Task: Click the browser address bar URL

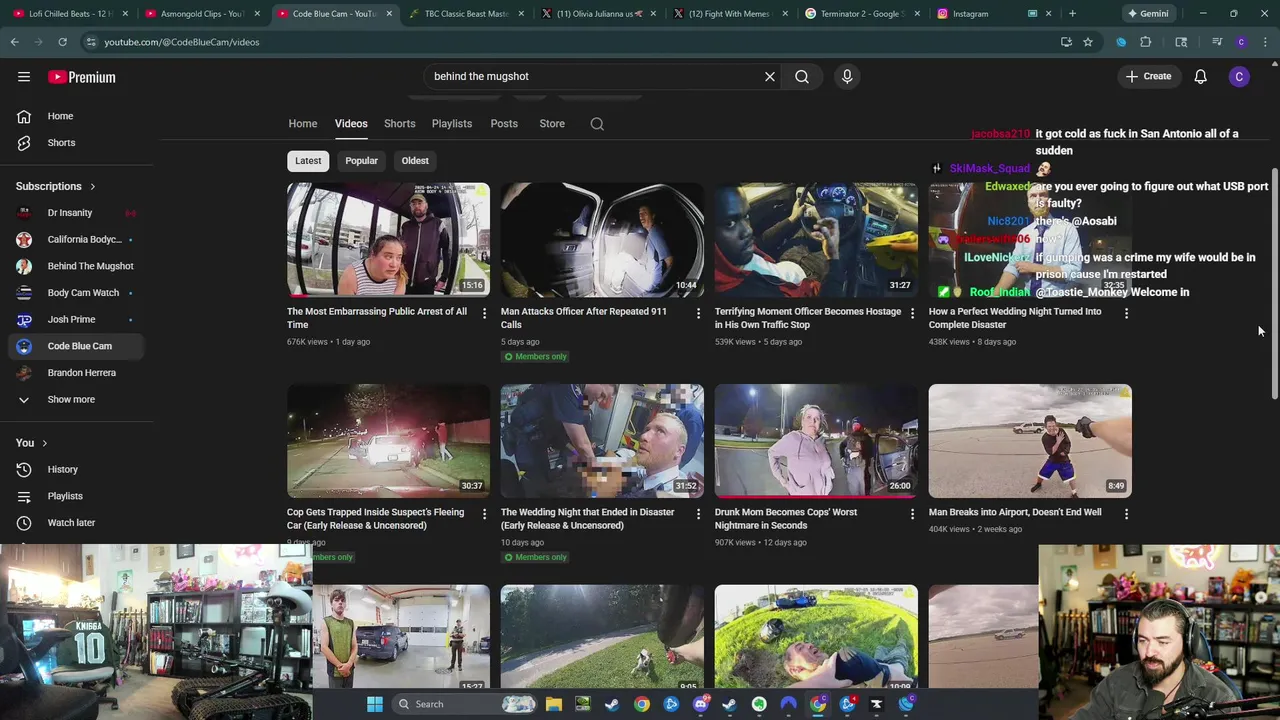Action: tap(182, 42)
